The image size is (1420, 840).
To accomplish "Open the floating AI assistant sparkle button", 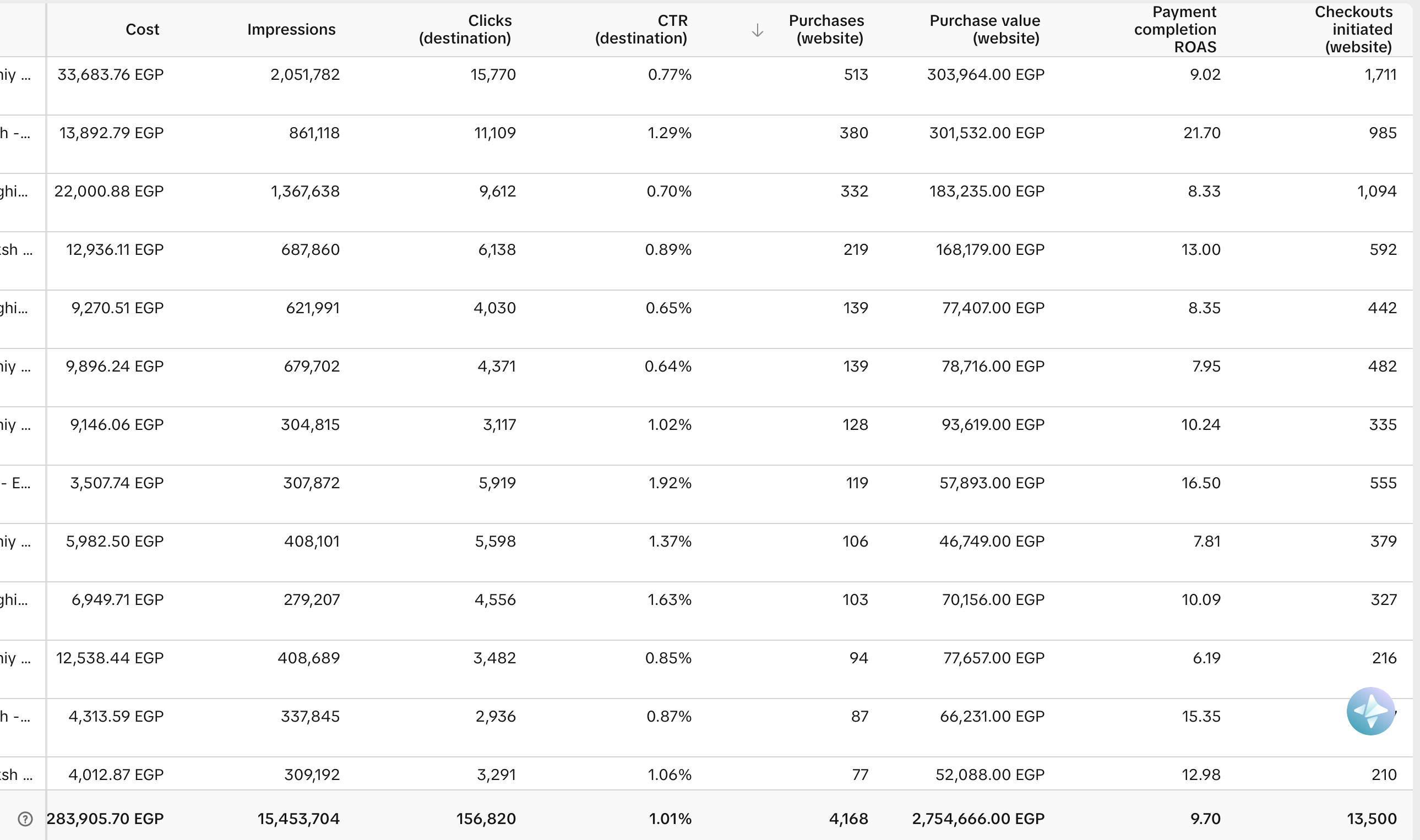I will click(1370, 711).
